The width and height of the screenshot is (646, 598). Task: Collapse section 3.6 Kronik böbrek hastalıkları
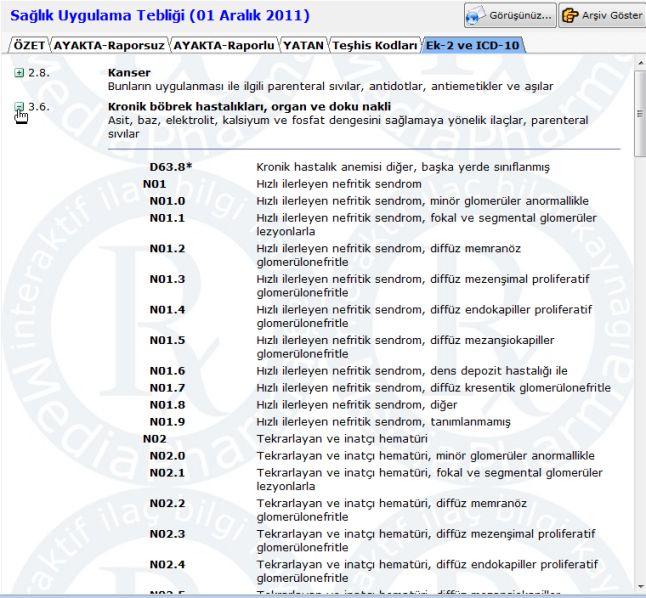(x=20, y=106)
